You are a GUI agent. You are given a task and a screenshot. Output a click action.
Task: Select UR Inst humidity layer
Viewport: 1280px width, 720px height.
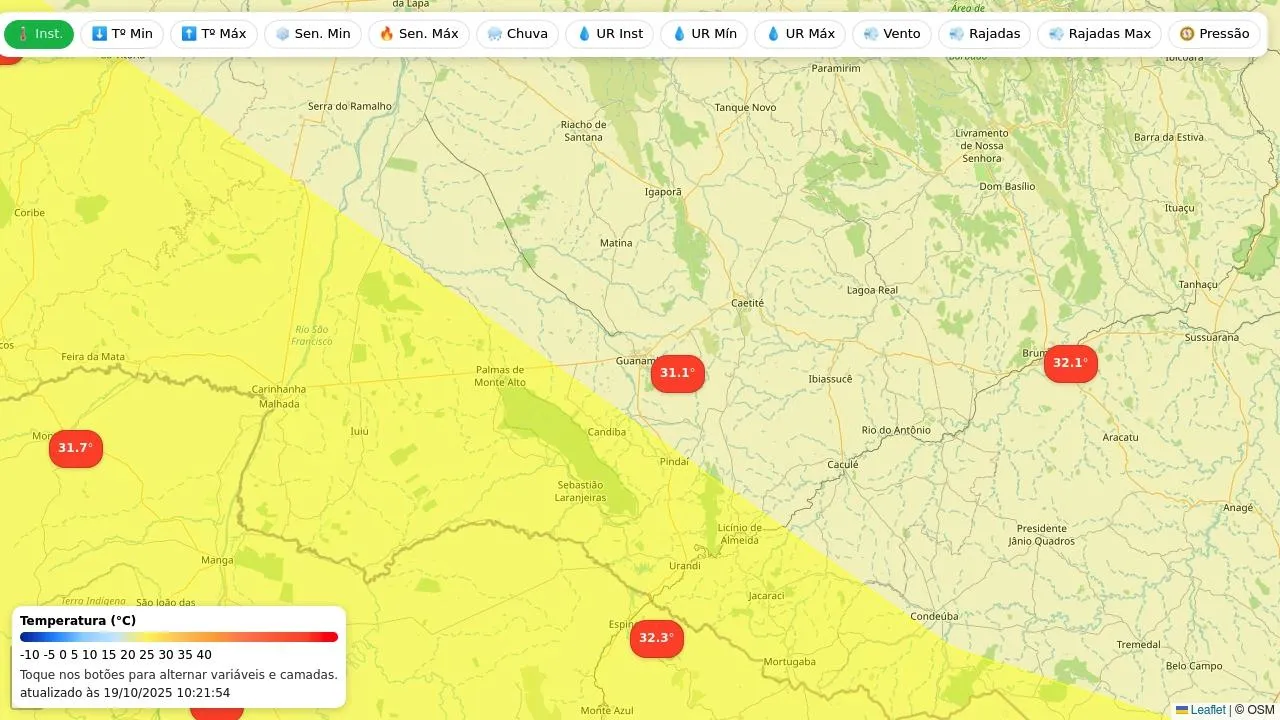(610, 34)
